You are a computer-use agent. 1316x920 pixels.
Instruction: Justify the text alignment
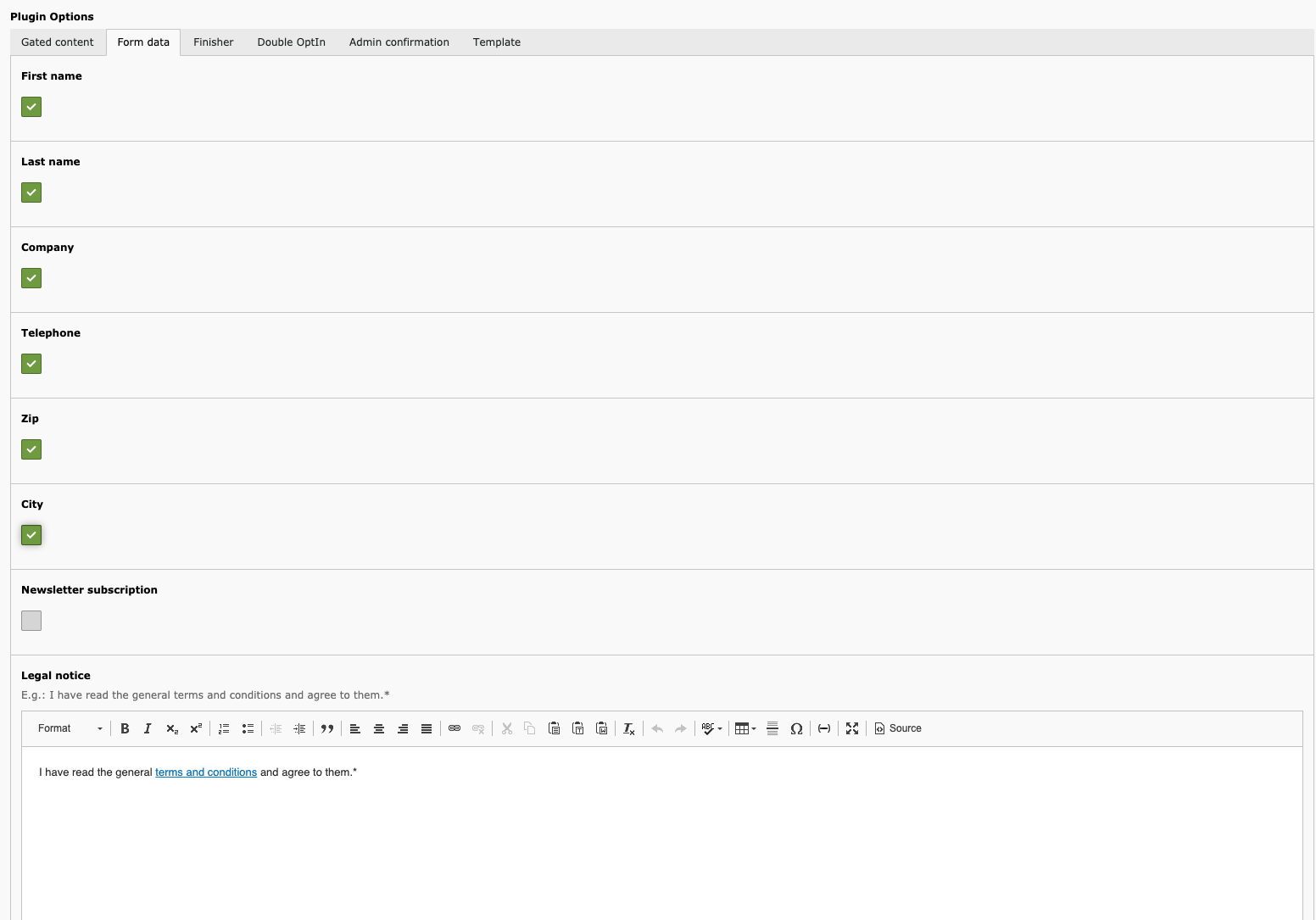point(427,728)
